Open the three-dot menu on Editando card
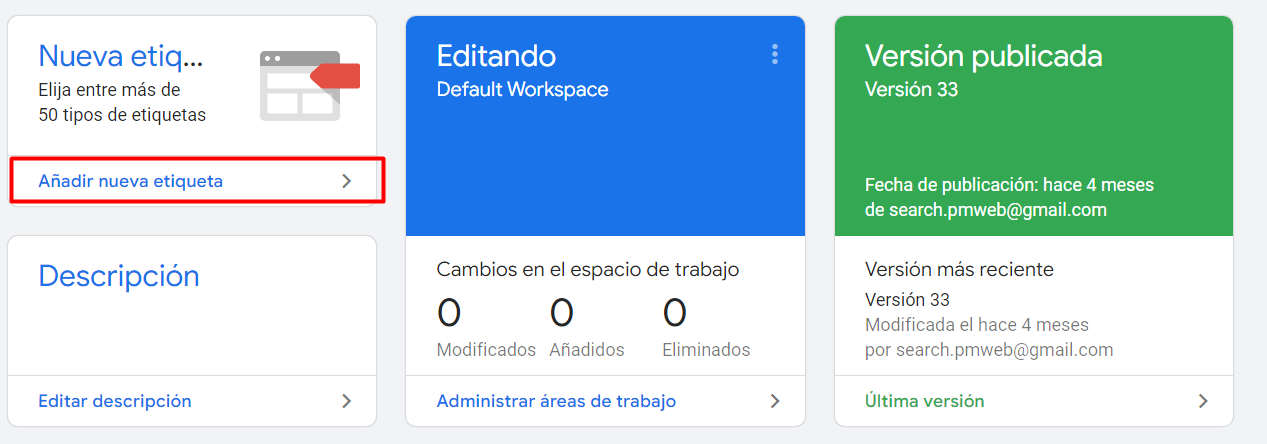This screenshot has height=444, width=1267. (x=775, y=55)
